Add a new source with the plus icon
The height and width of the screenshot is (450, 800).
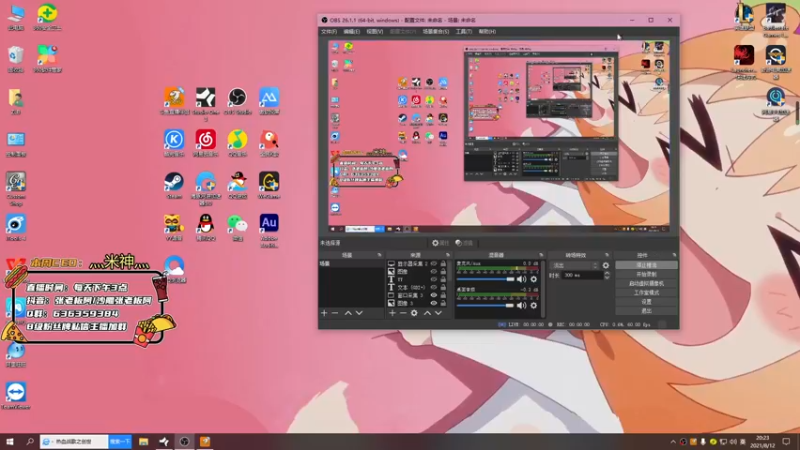tap(392, 313)
